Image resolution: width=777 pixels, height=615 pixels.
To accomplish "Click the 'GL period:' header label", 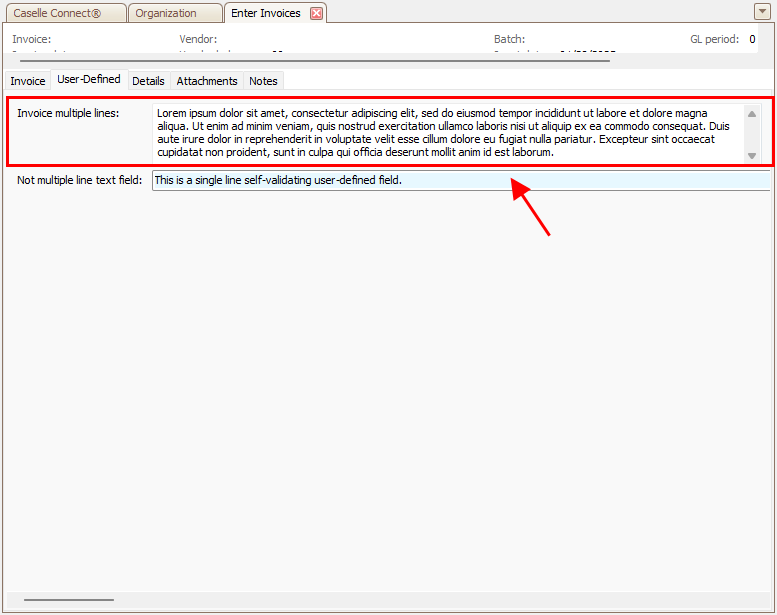I will (x=715, y=39).
